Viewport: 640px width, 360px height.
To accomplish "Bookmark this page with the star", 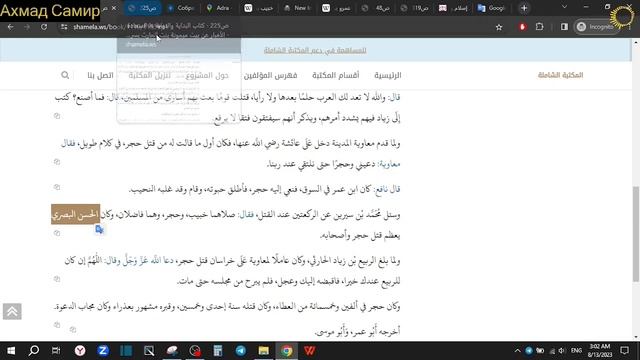I will (499, 27).
